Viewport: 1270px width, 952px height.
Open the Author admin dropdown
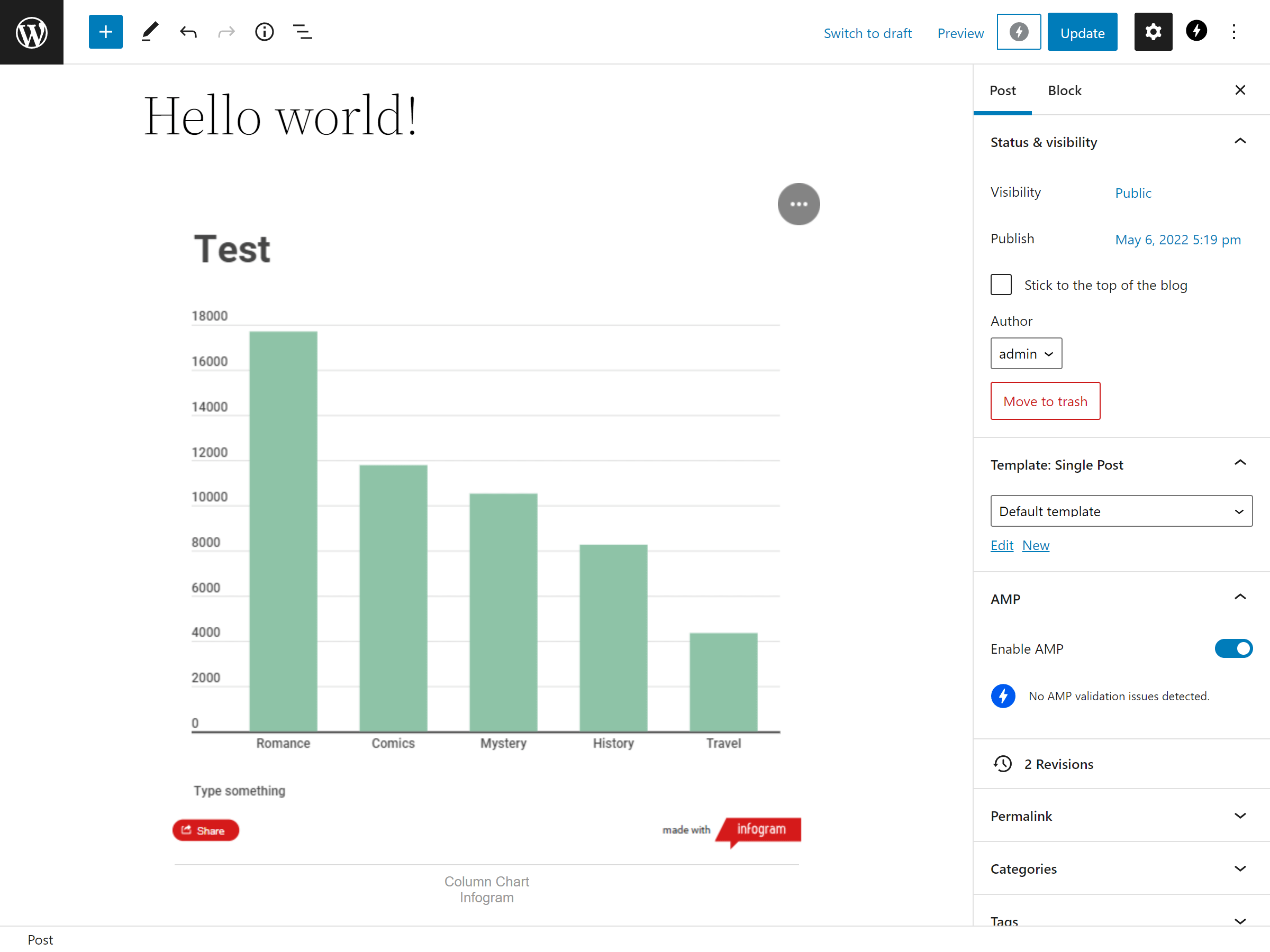(1026, 353)
